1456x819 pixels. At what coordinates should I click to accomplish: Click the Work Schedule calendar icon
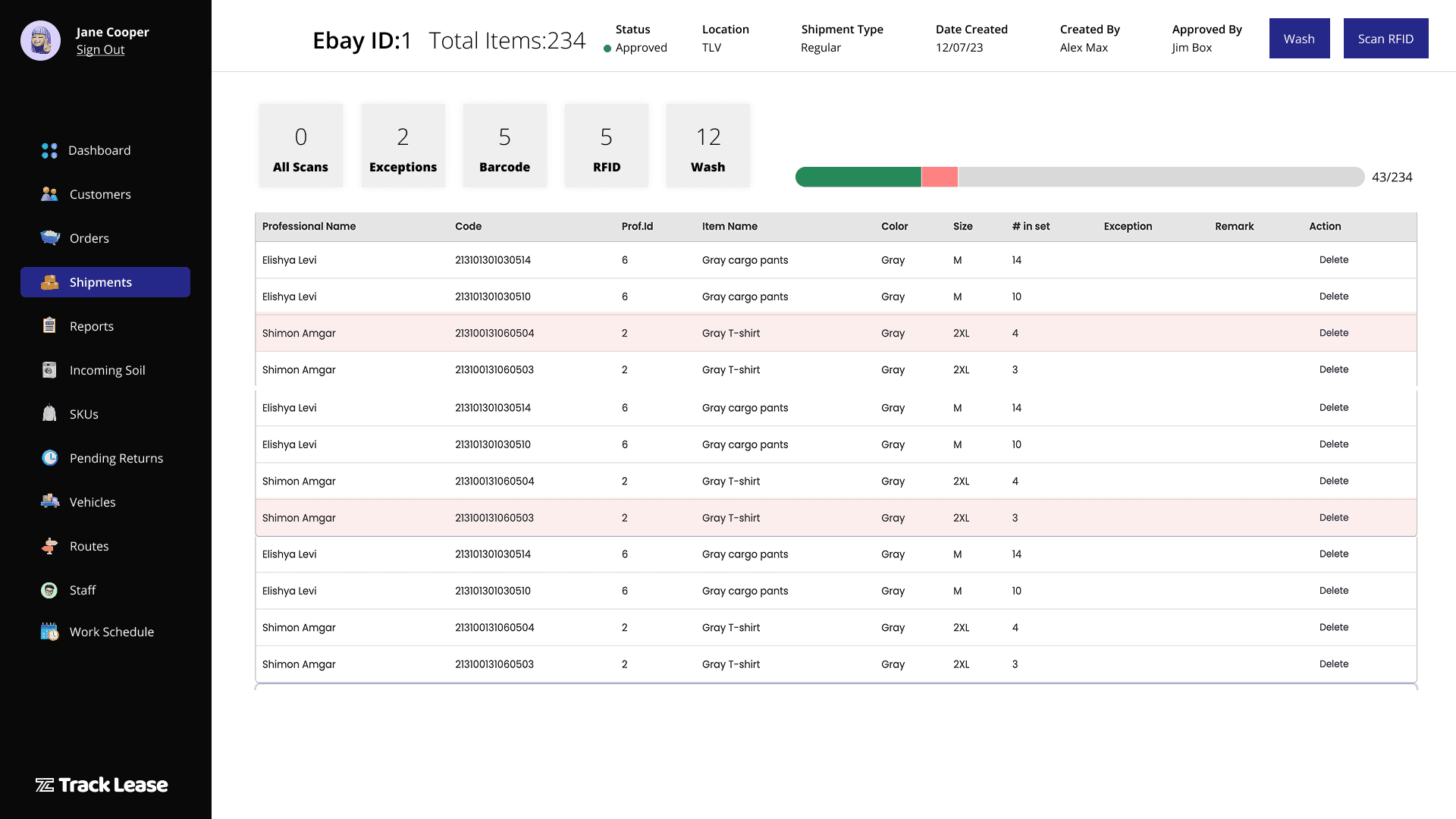(x=50, y=632)
